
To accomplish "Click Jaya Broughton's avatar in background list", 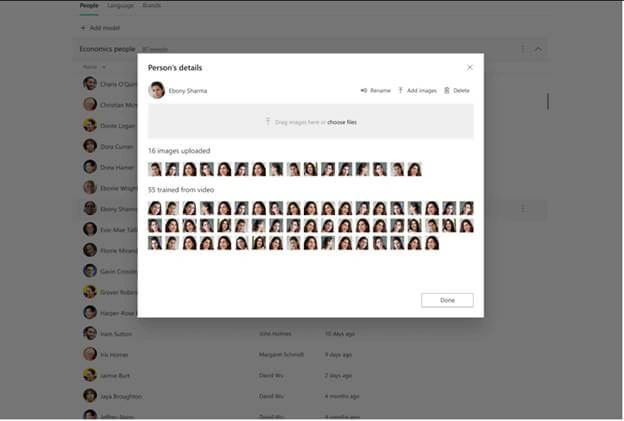I will point(90,396).
